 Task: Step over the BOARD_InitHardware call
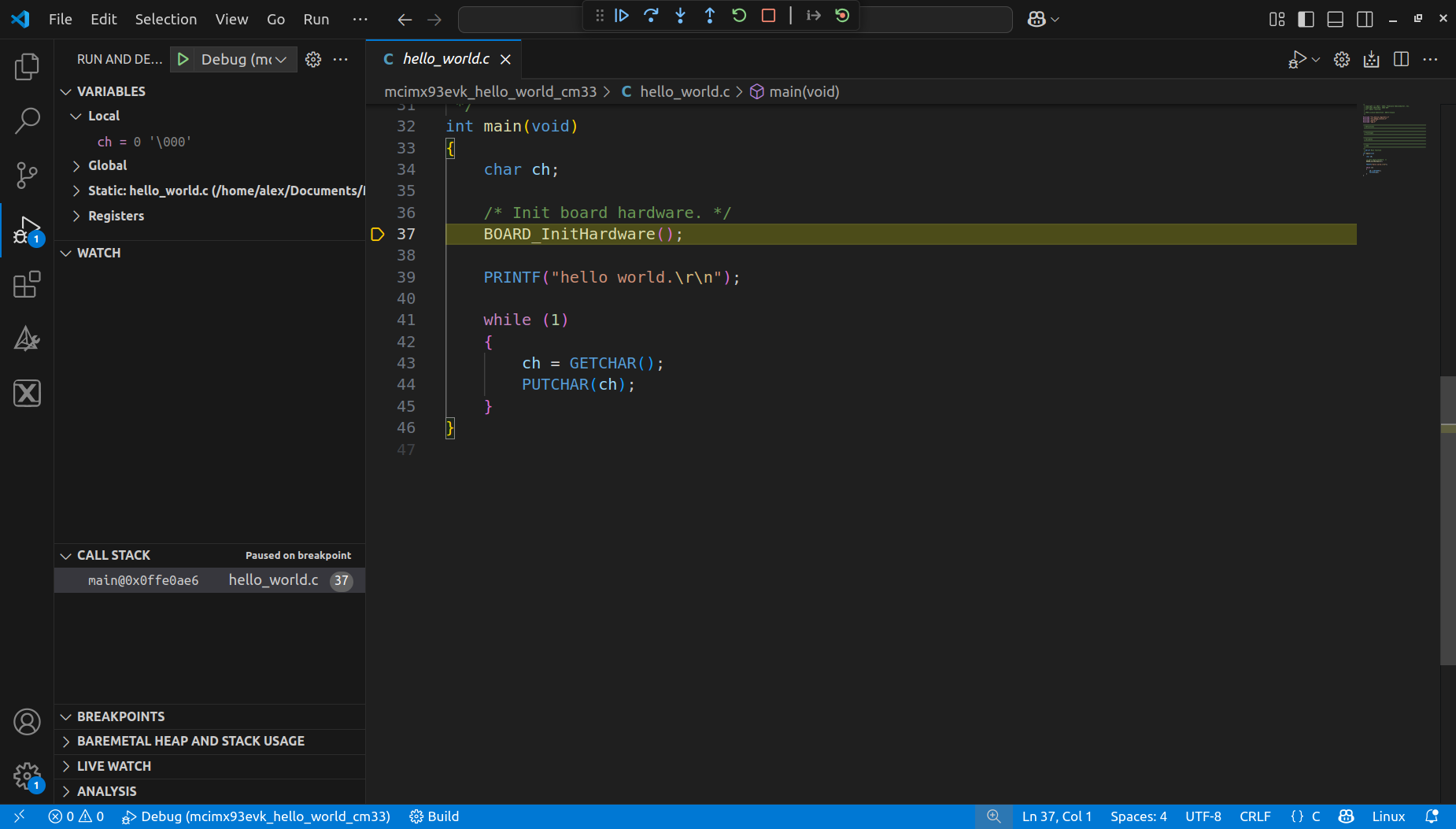(x=652, y=15)
